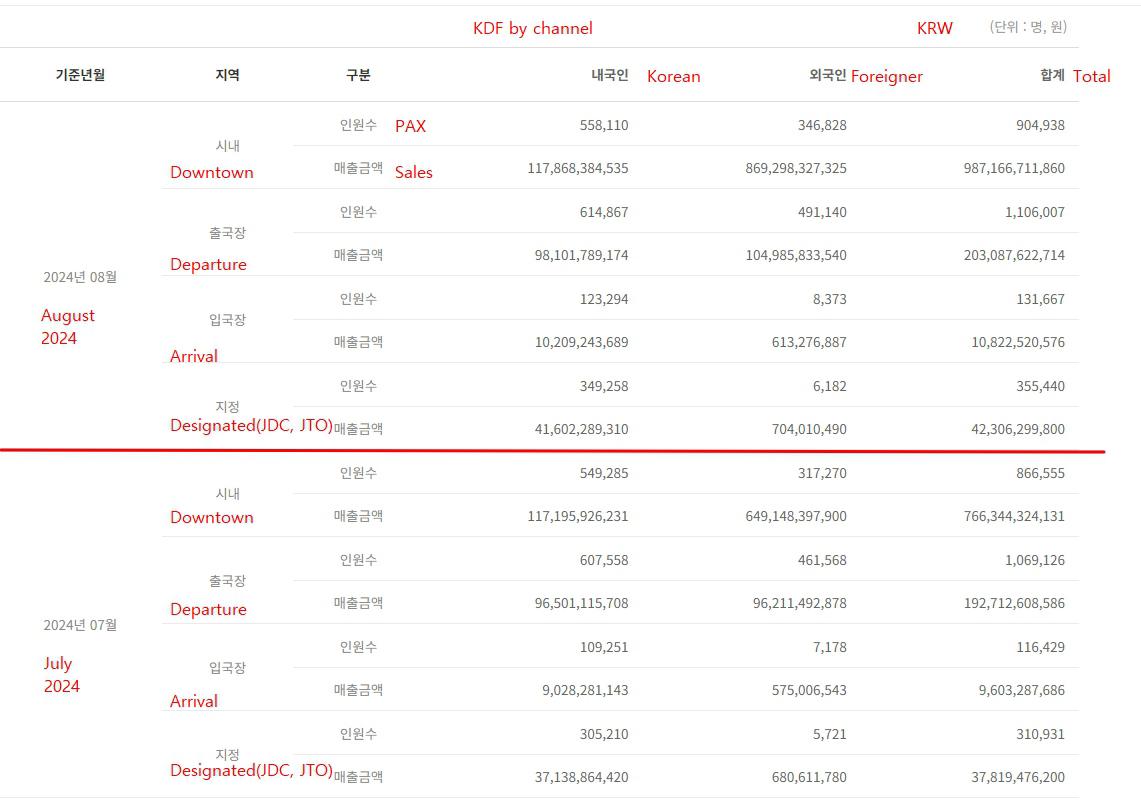Click the 내국인 Korean column header
1141x808 pixels.
point(645,76)
